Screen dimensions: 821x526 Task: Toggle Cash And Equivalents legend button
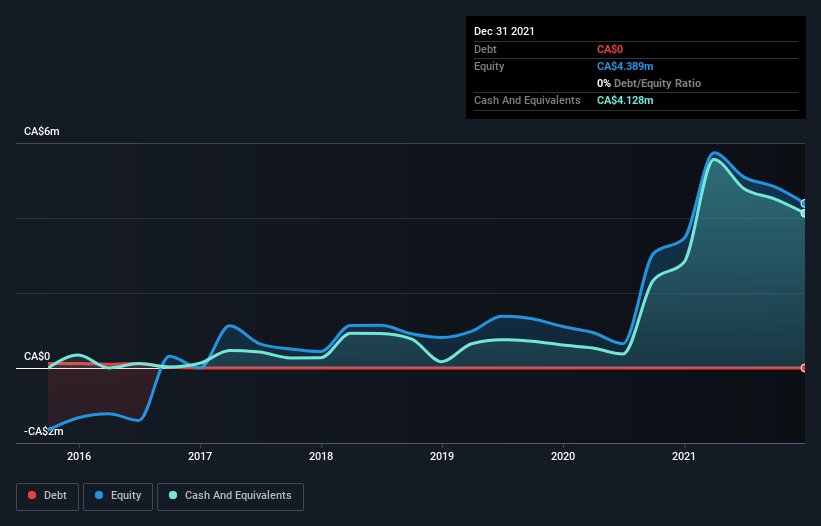230,496
